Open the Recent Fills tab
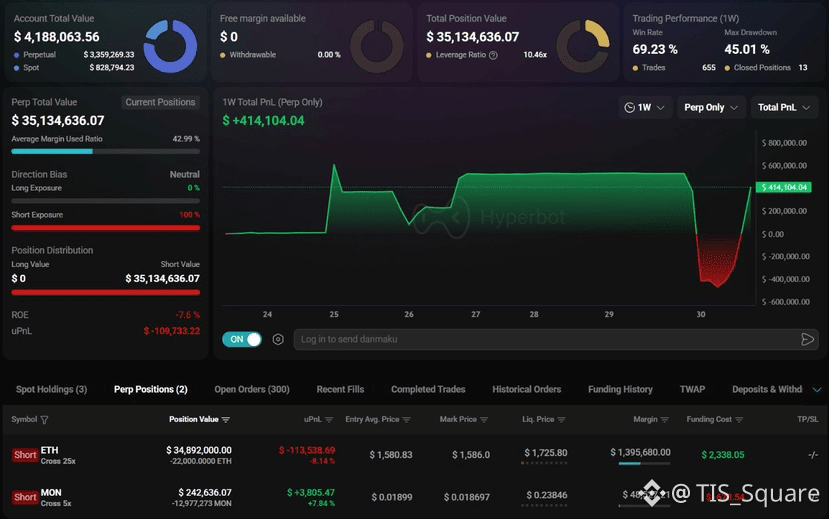 click(x=340, y=390)
